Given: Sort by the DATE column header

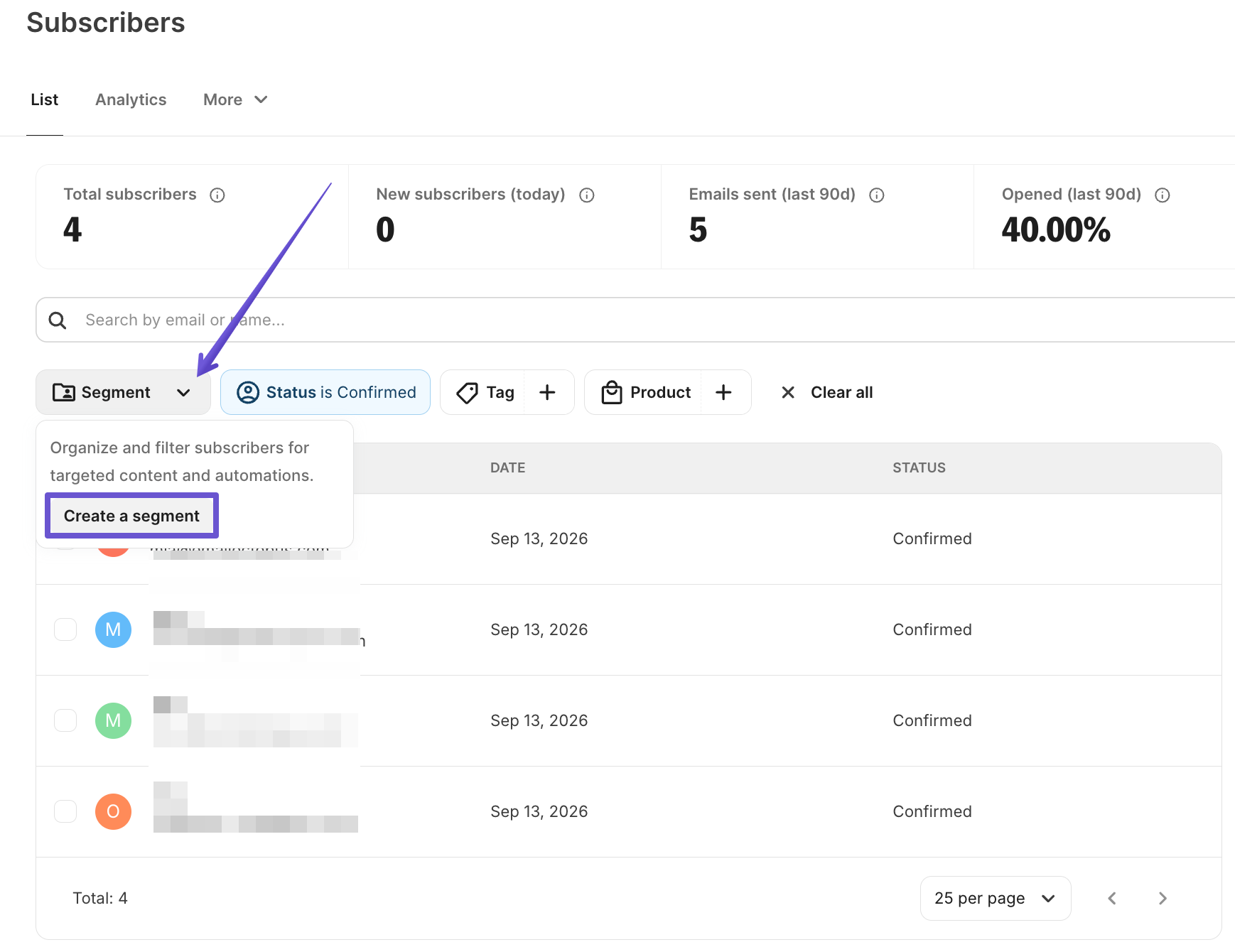Looking at the screenshot, I should [x=507, y=467].
